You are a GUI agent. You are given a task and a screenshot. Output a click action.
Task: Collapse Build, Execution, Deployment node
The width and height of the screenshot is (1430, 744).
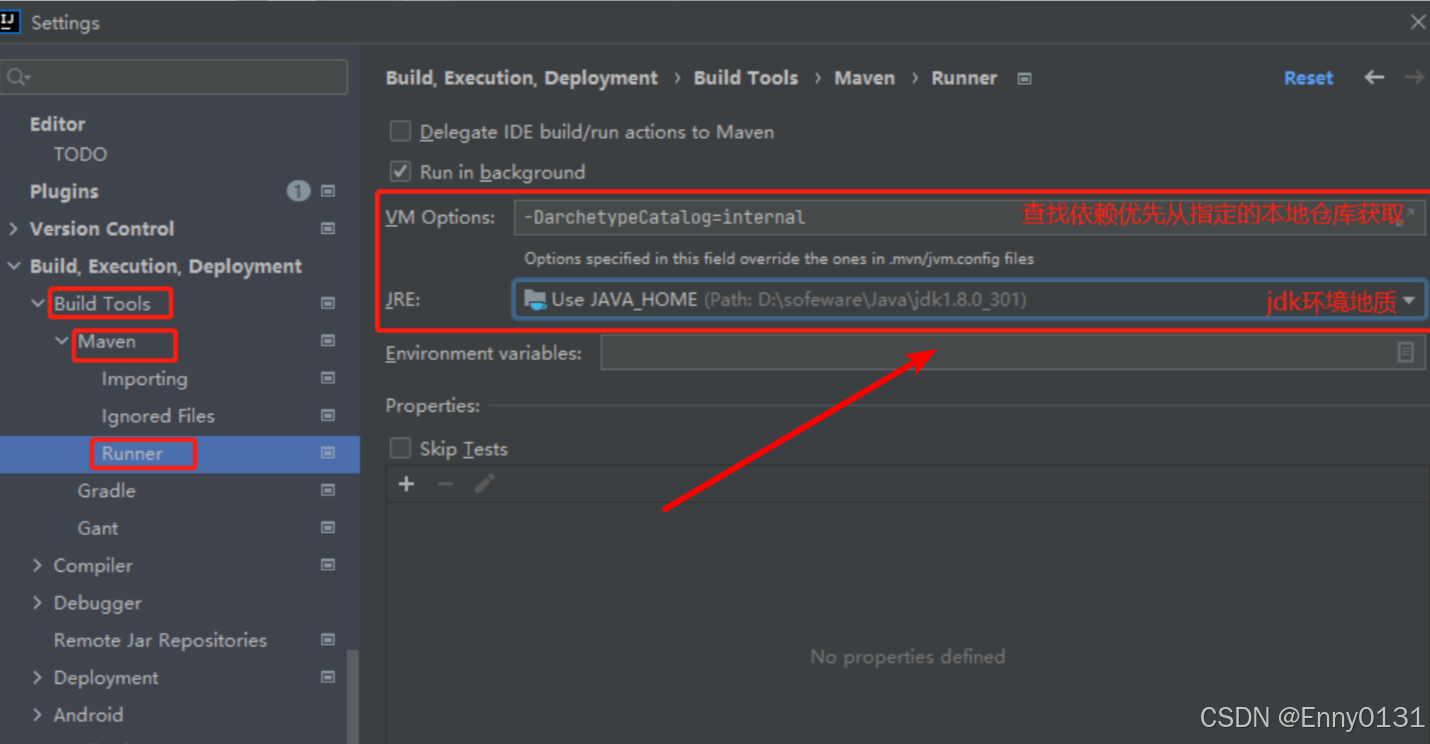(14, 266)
